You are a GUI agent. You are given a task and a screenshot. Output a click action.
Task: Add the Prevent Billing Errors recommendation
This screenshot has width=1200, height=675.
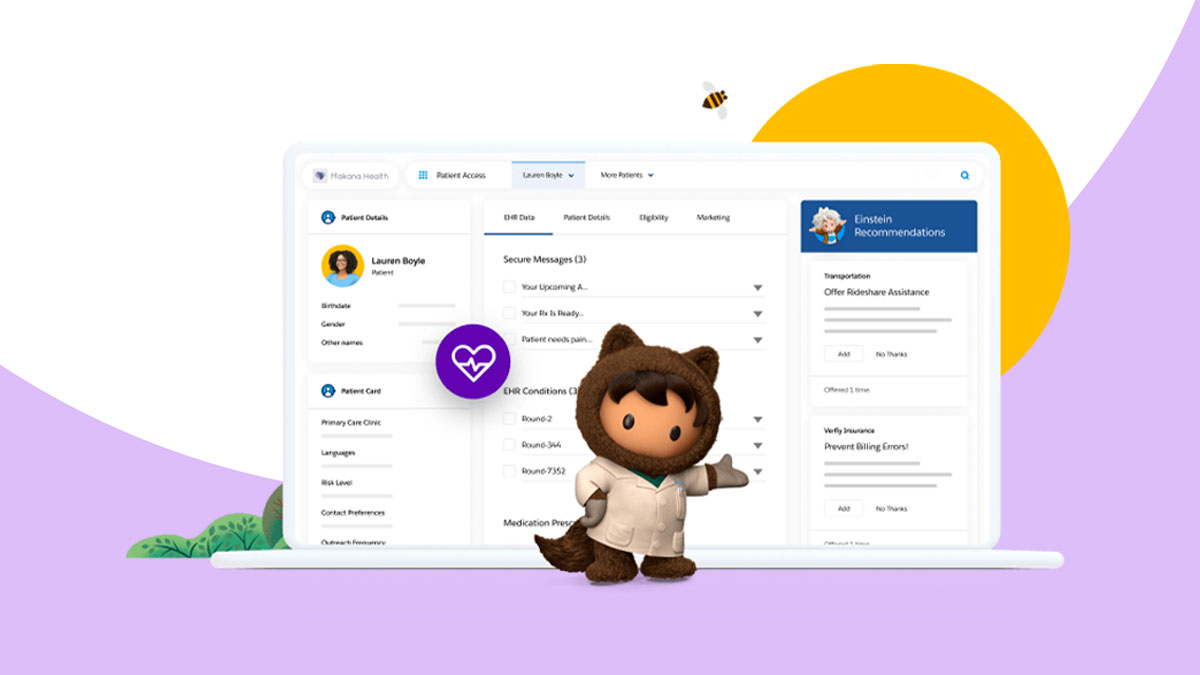[x=844, y=508]
